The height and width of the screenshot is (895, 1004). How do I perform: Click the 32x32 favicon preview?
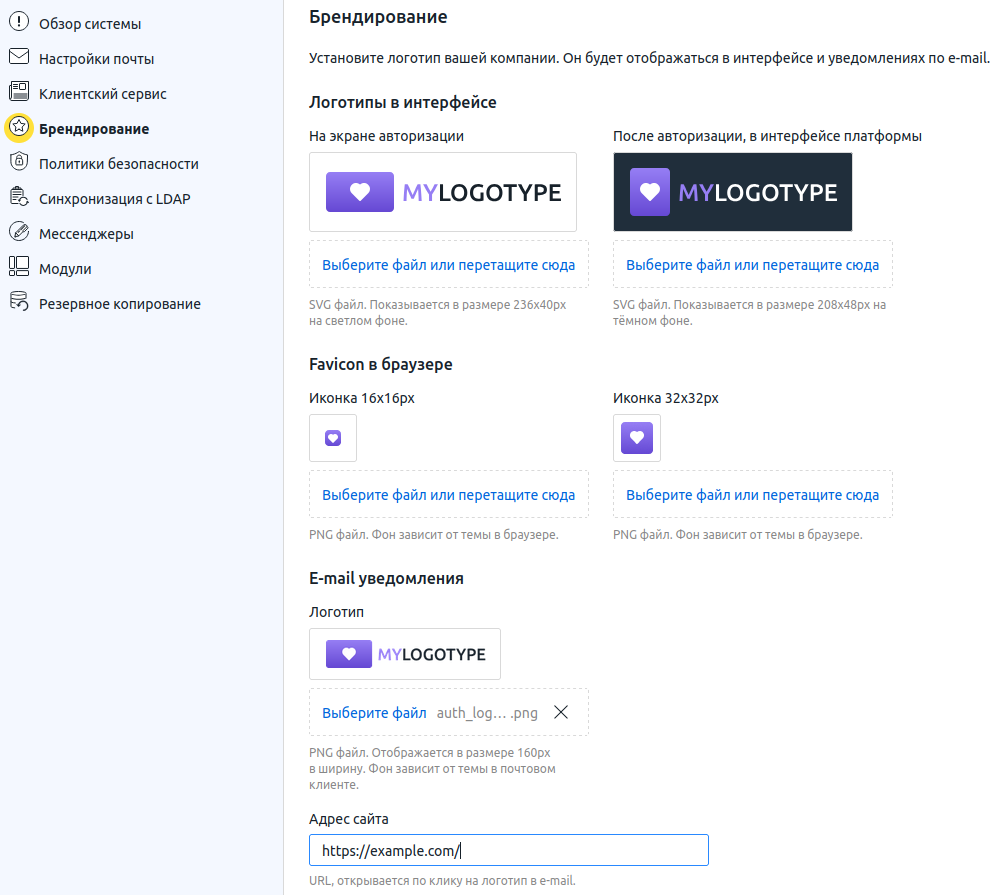click(x=636, y=438)
